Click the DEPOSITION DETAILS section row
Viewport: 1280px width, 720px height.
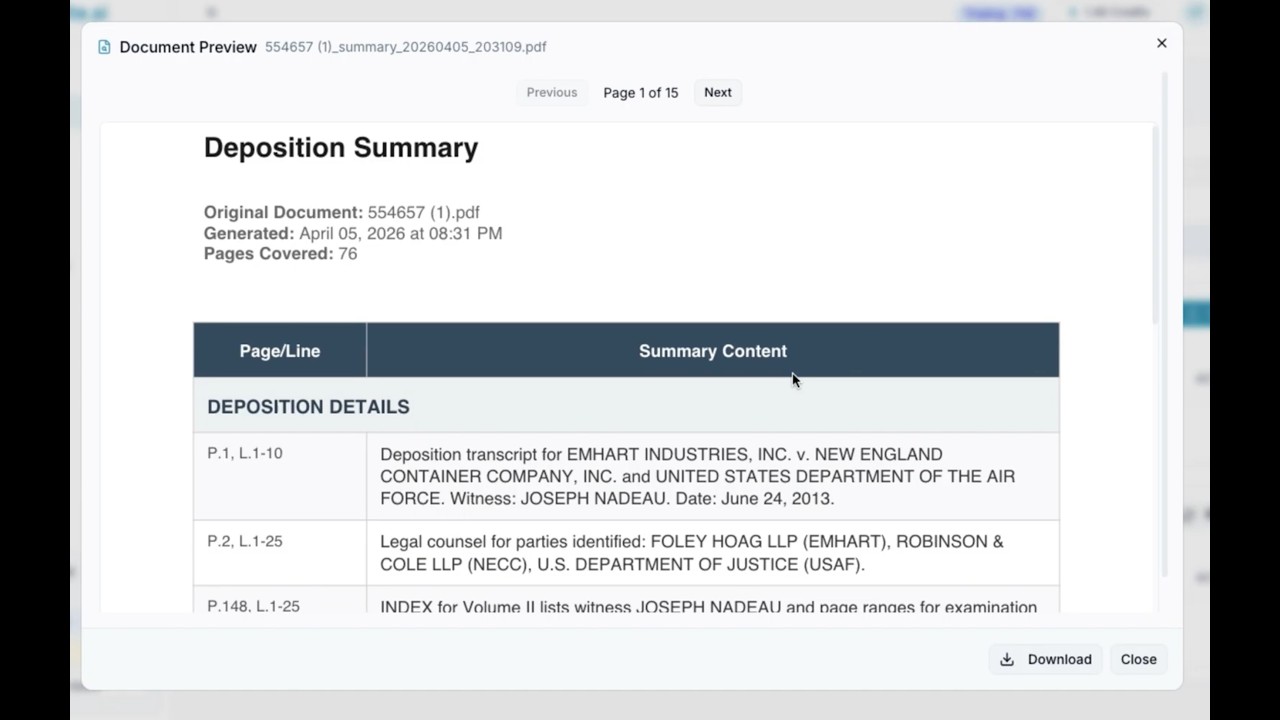coord(626,406)
